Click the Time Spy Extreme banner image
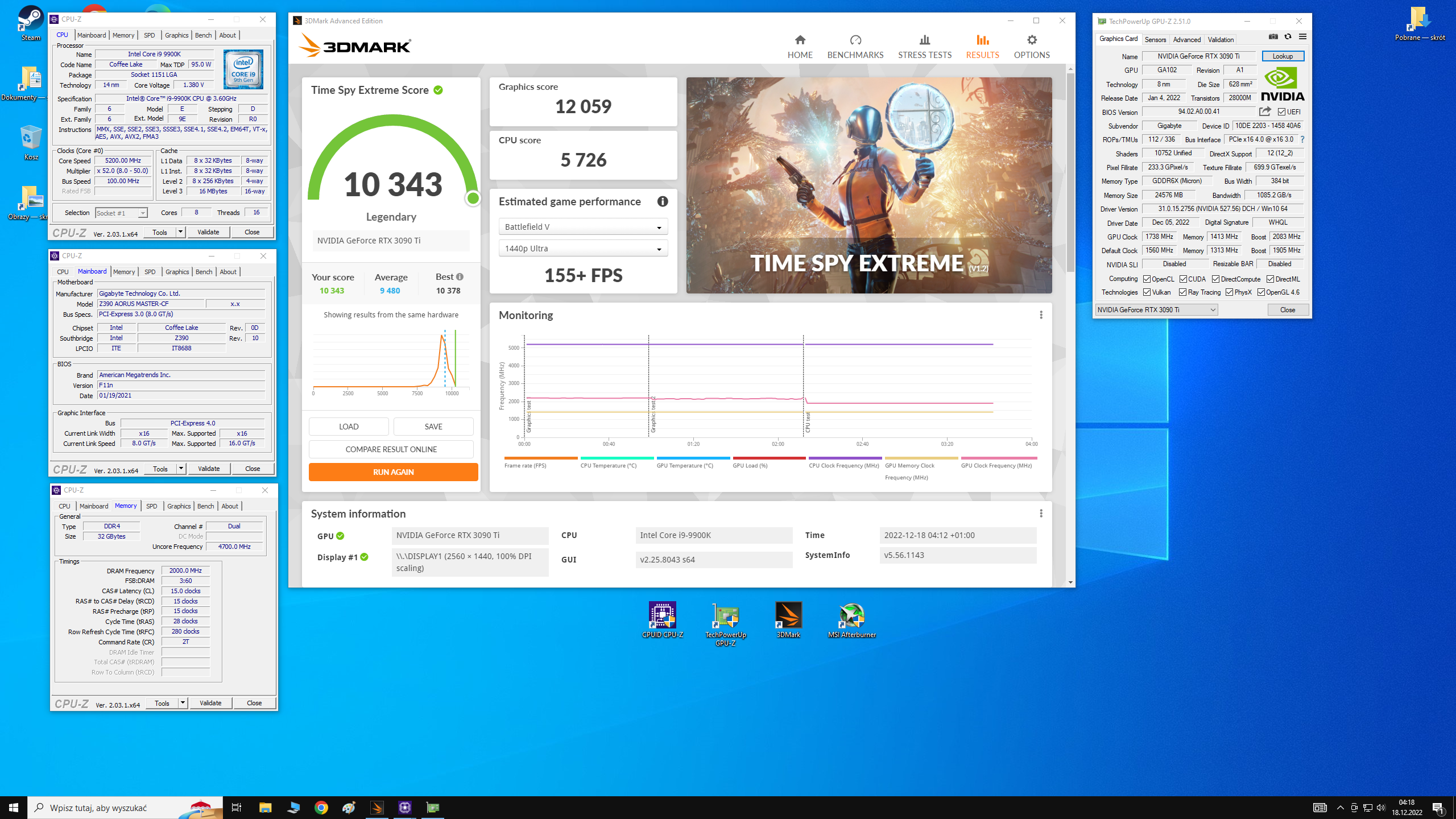1456x819 pixels. click(868, 185)
